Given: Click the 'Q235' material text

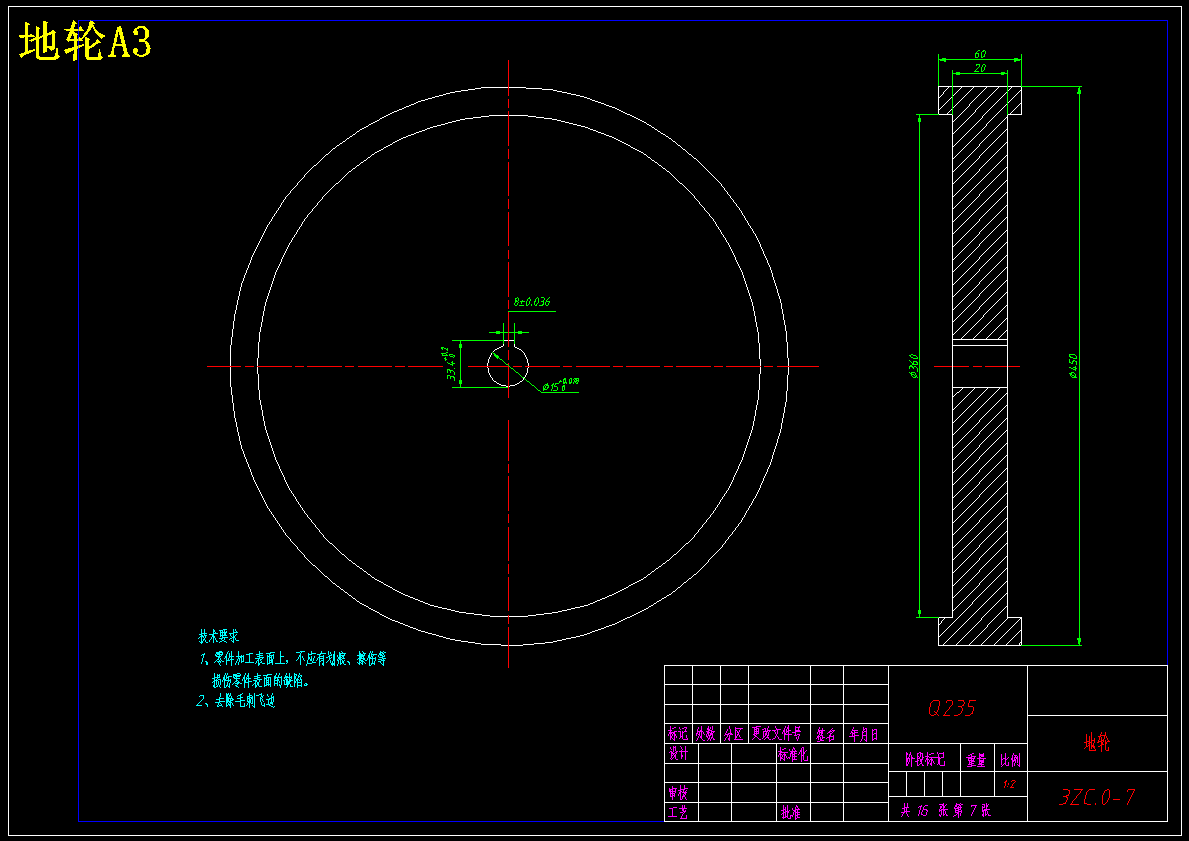Looking at the screenshot, I should click(x=952, y=708).
